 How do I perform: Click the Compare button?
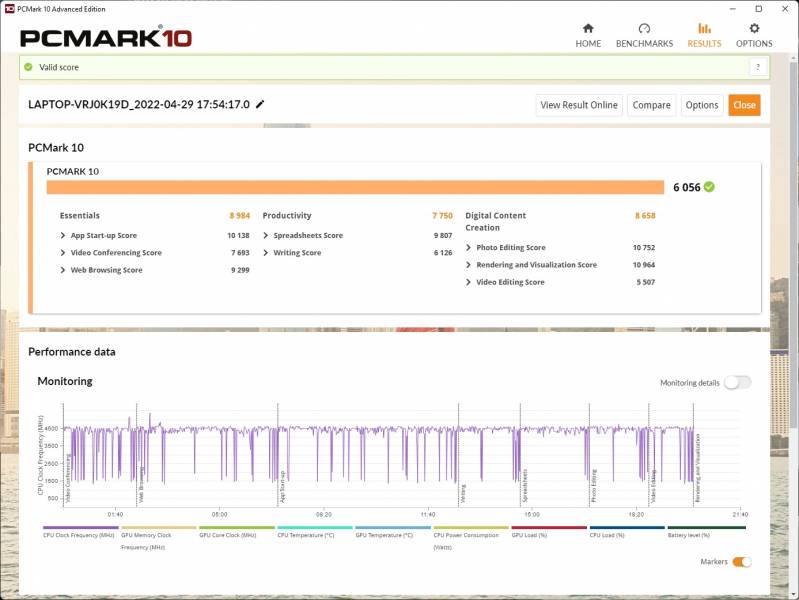click(651, 105)
